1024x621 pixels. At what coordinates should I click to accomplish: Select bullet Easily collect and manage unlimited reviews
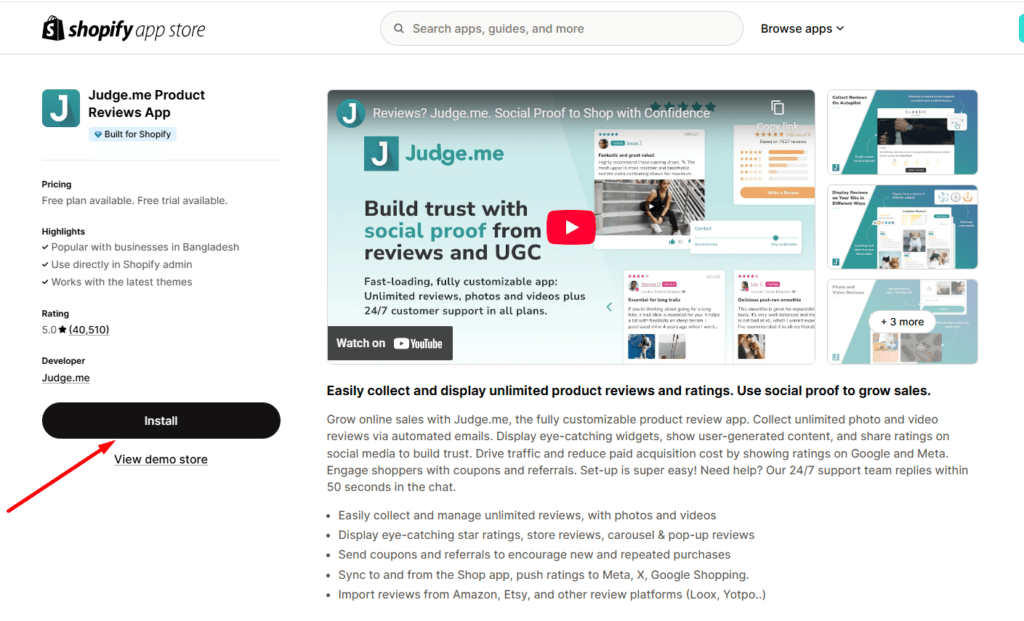[x=527, y=515]
